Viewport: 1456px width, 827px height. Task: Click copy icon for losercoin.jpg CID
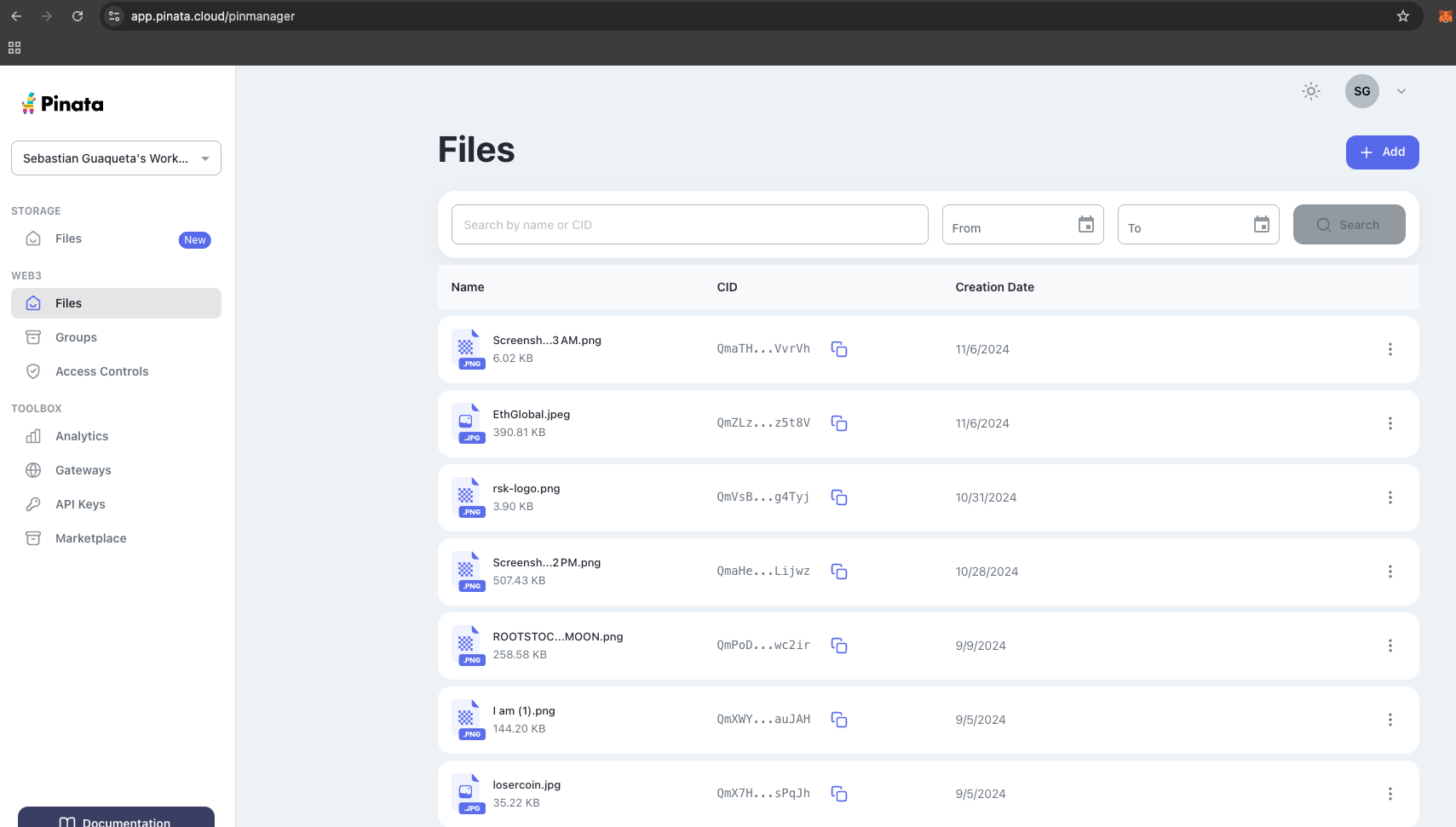pyautogui.click(x=838, y=794)
